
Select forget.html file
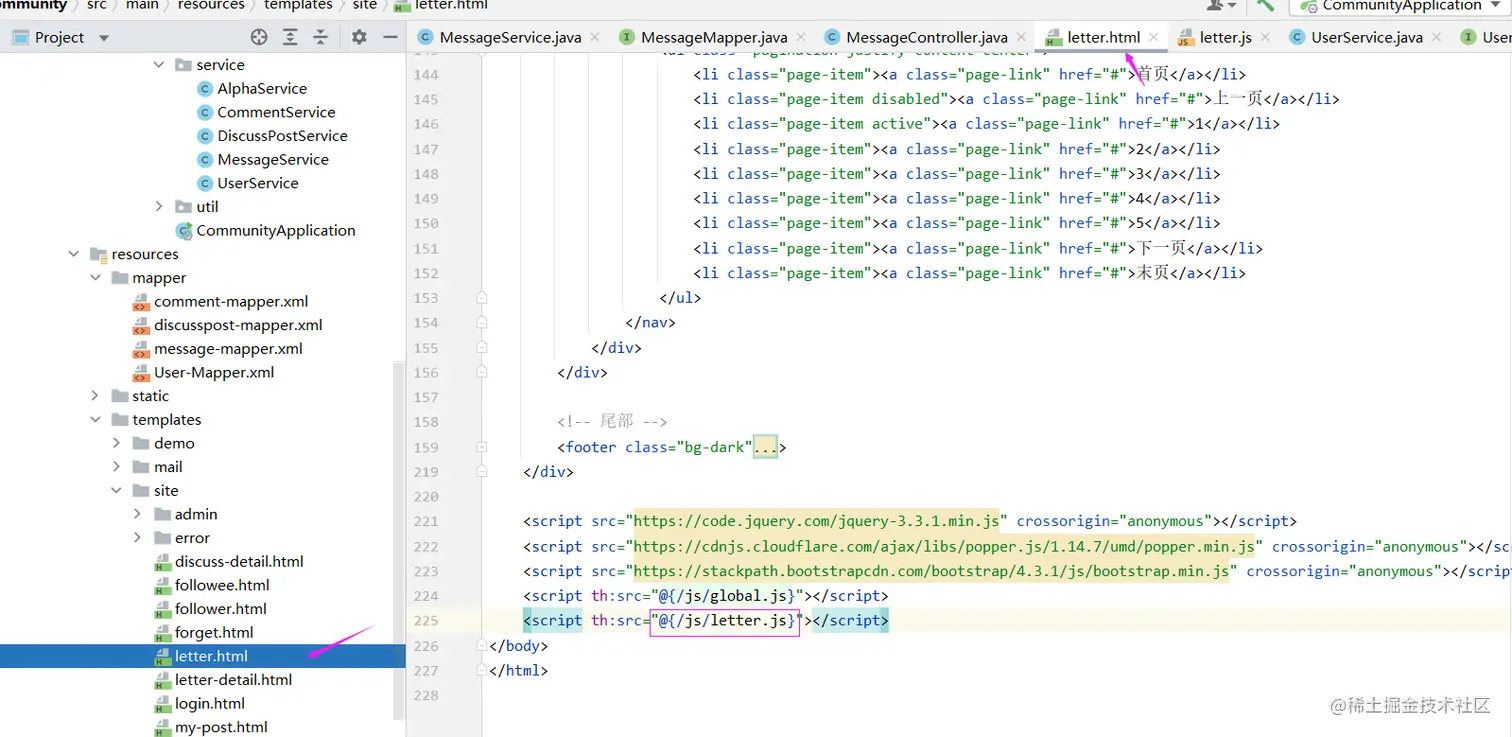click(x=214, y=632)
